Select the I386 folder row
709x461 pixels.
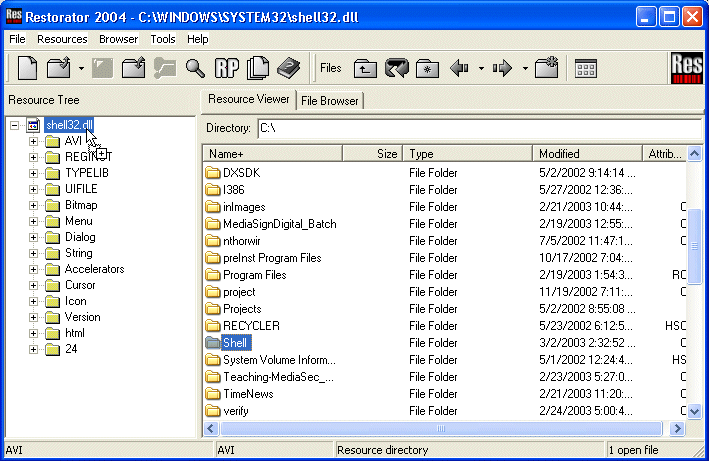444,190
